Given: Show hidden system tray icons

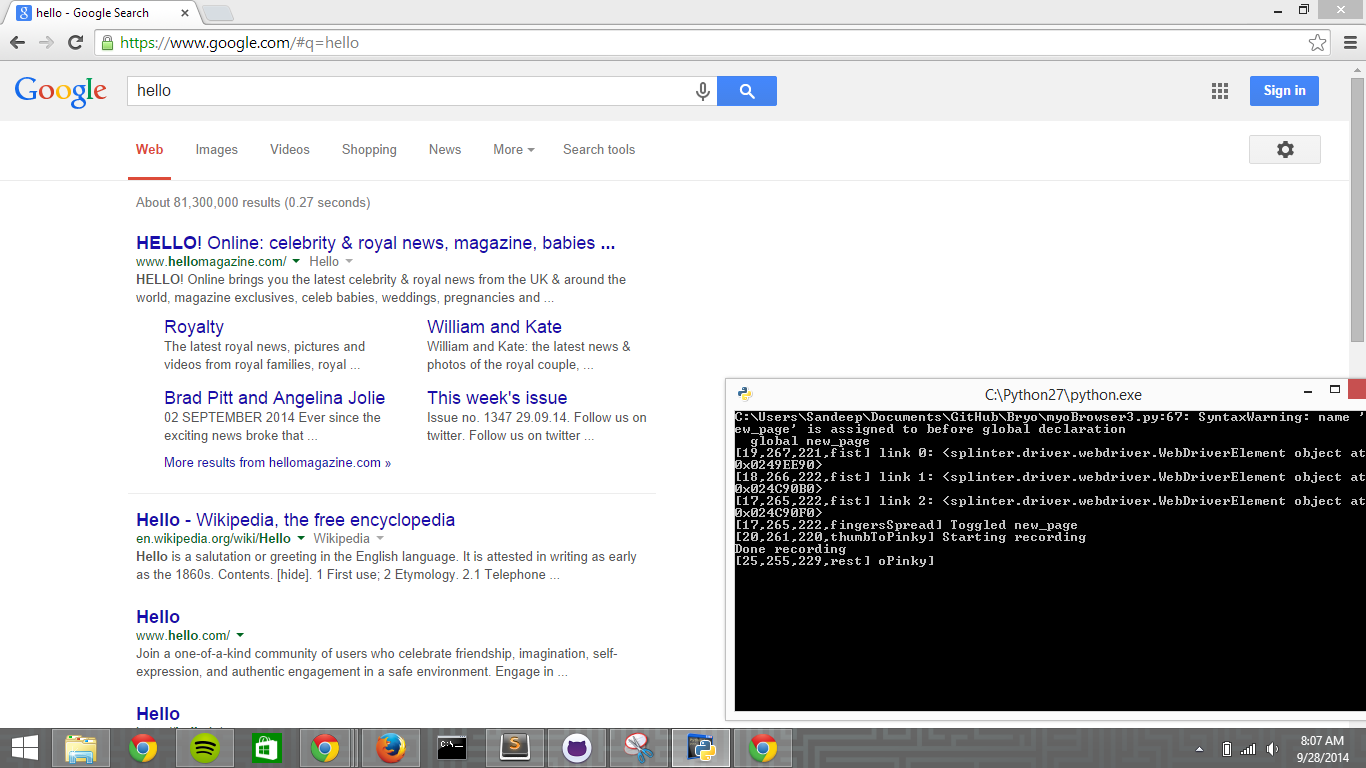Looking at the screenshot, I should (1199, 749).
